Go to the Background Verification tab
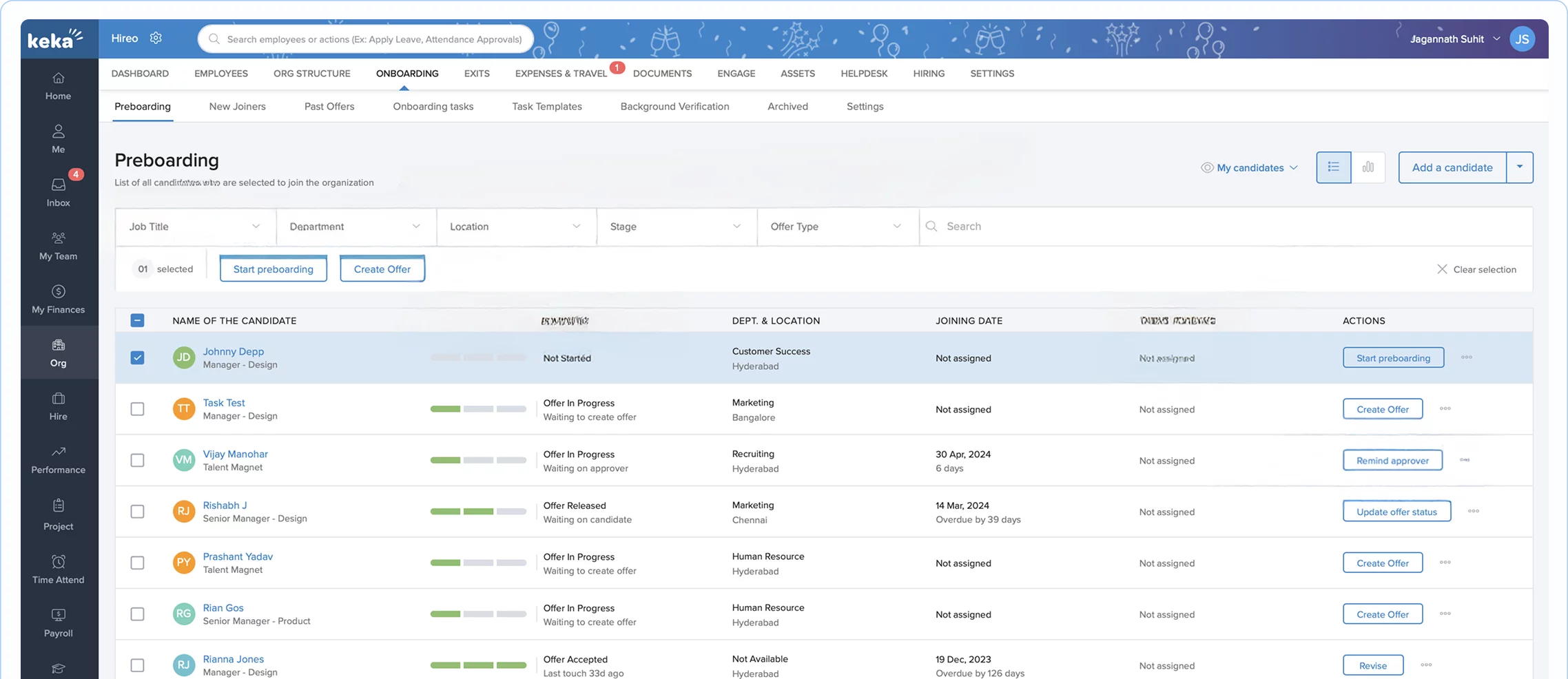Viewport: 1568px width, 679px height. [675, 106]
